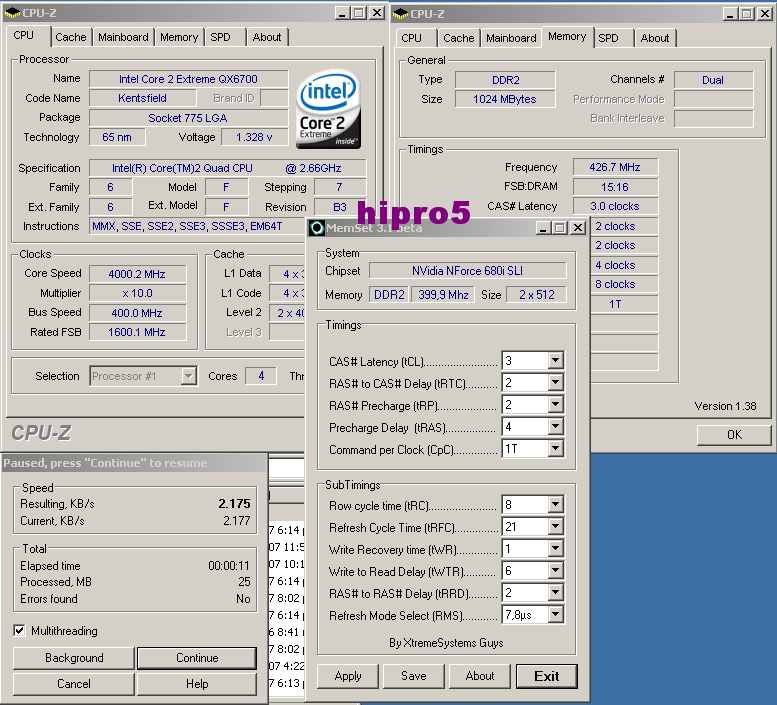Minimize the left CPU-Z window
Image resolution: width=777 pixels, height=705 pixels.
tap(342, 13)
